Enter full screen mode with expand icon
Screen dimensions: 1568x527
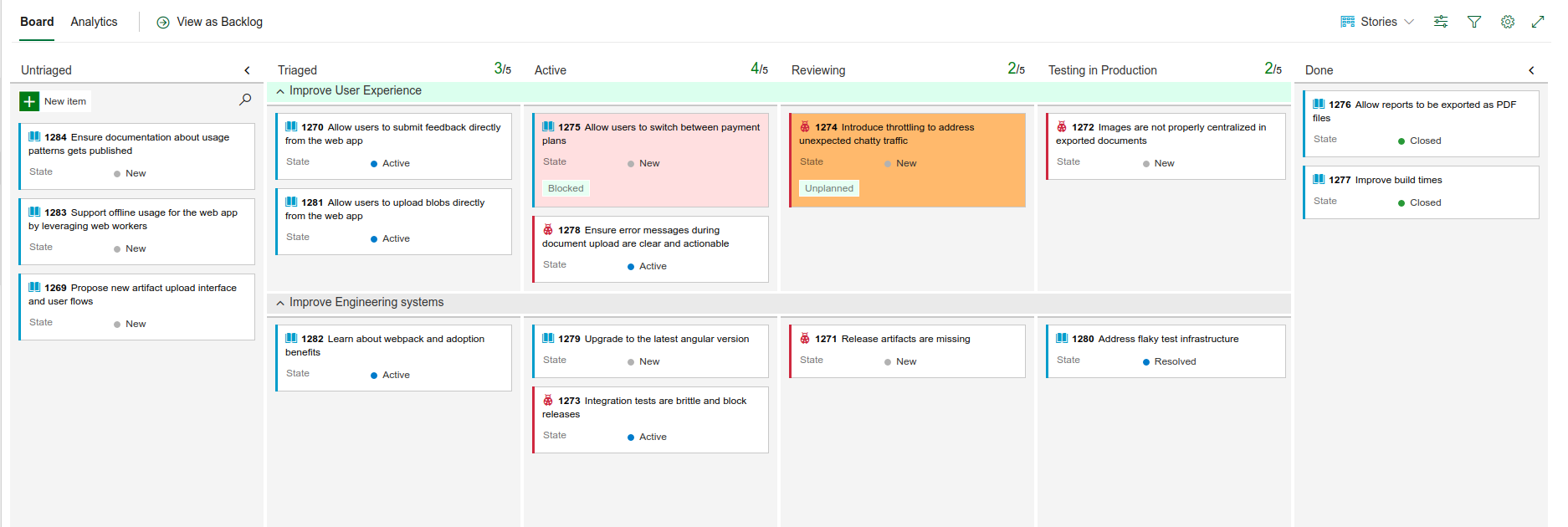coord(1538,22)
